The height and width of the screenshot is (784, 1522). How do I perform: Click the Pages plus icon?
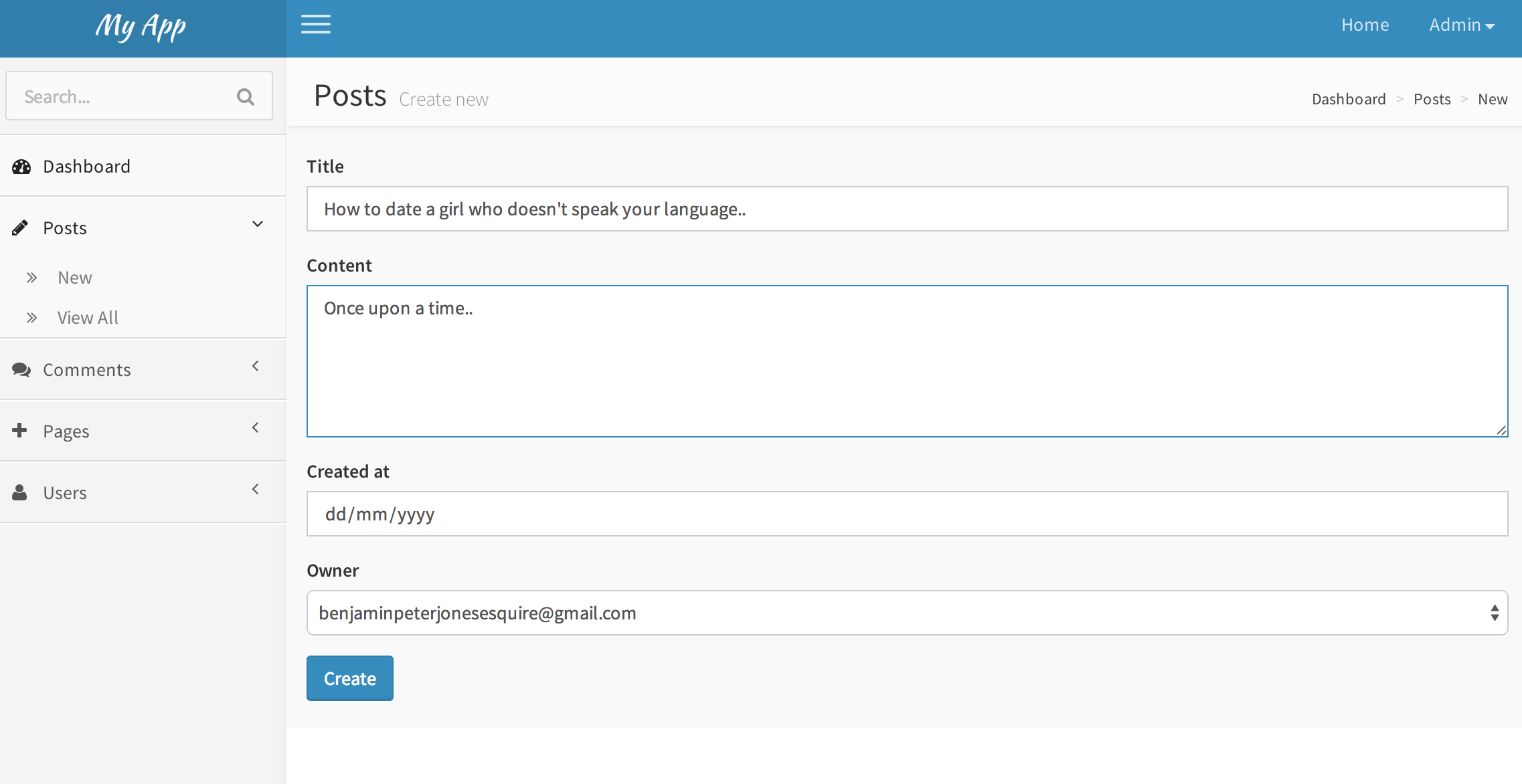click(20, 431)
